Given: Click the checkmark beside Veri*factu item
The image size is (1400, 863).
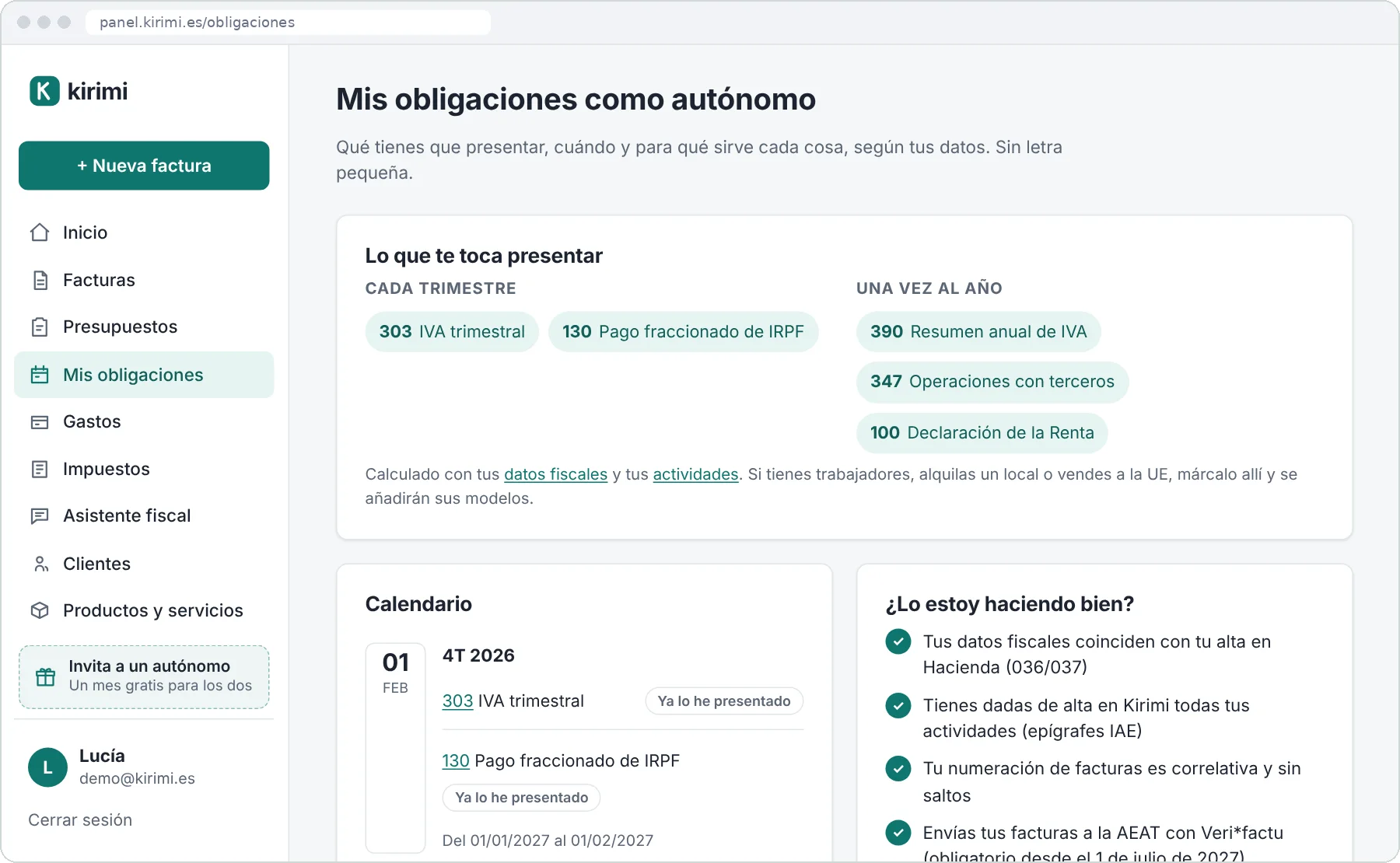Looking at the screenshot, I should coord(898,833).
